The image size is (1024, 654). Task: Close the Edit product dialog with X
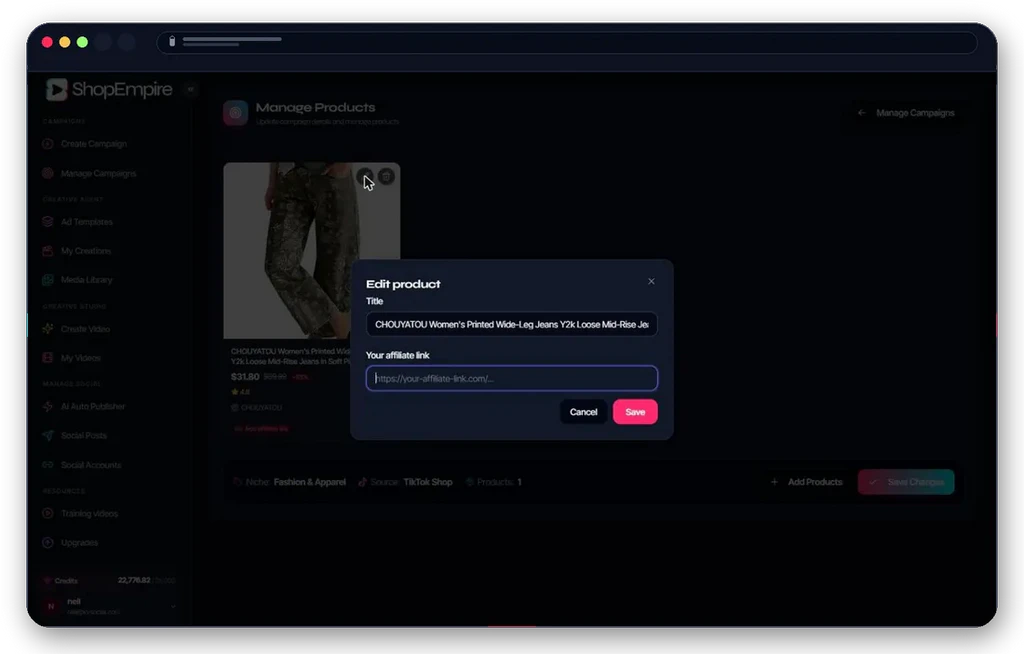click(651, 282)
